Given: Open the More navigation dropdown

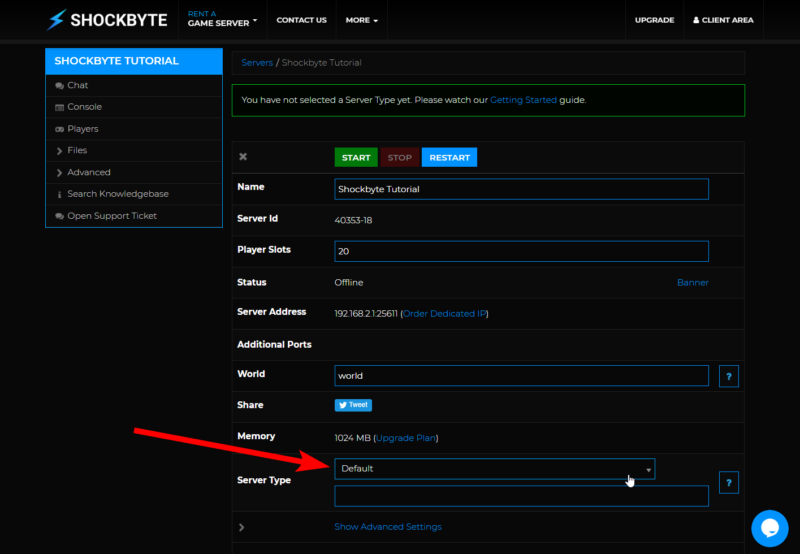Looking at the screenshot, I should (x=362, y=20).
